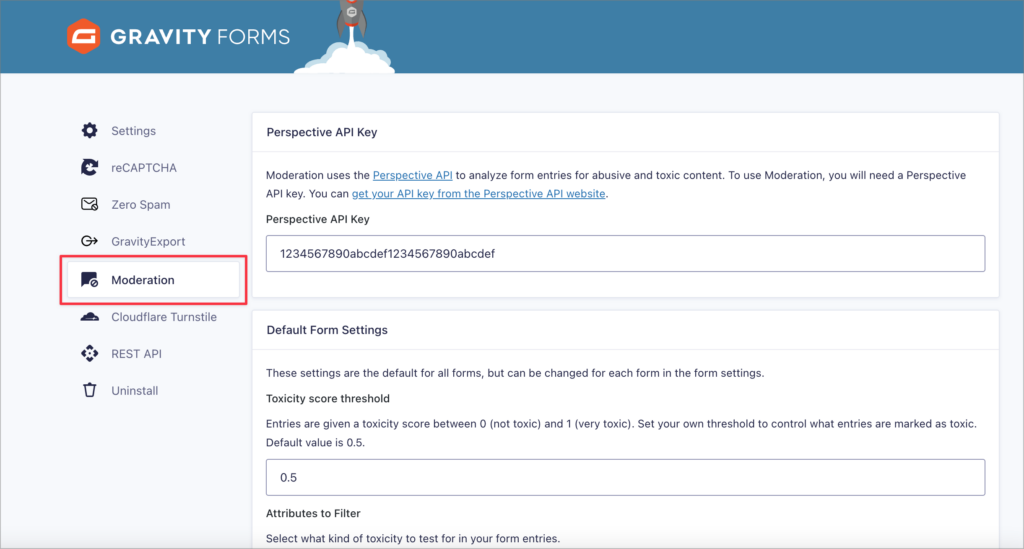
Task: Click the toxicity score threshold field
Action: pos(625,477)
